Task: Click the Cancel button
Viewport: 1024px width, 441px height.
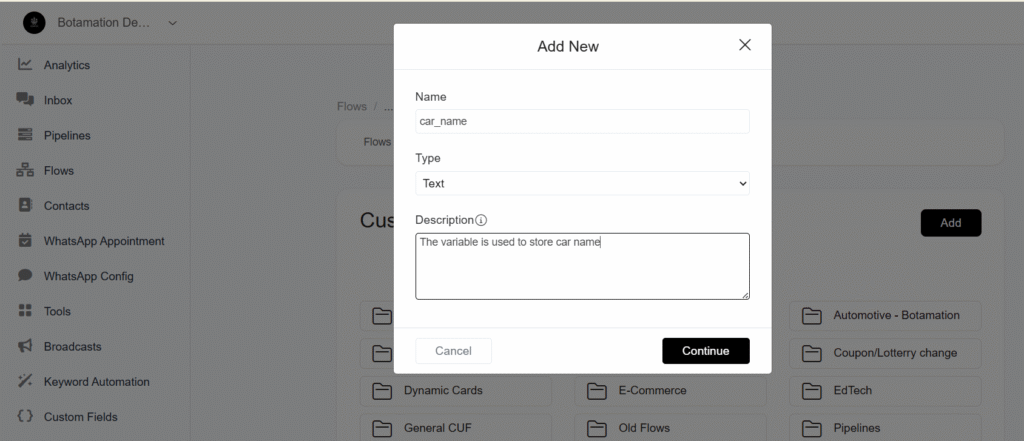Action: pos(453,351)
